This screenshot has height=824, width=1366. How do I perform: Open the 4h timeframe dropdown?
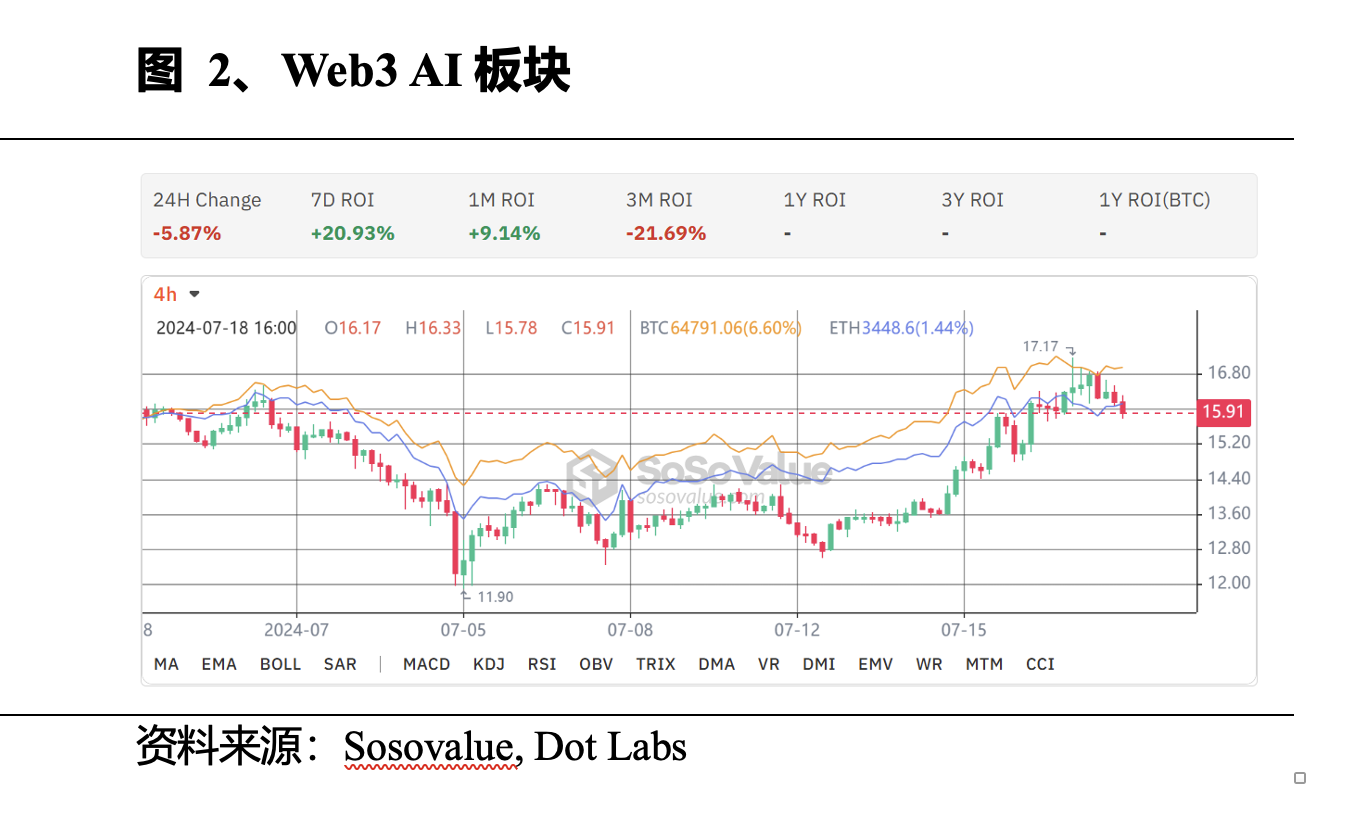176,294
